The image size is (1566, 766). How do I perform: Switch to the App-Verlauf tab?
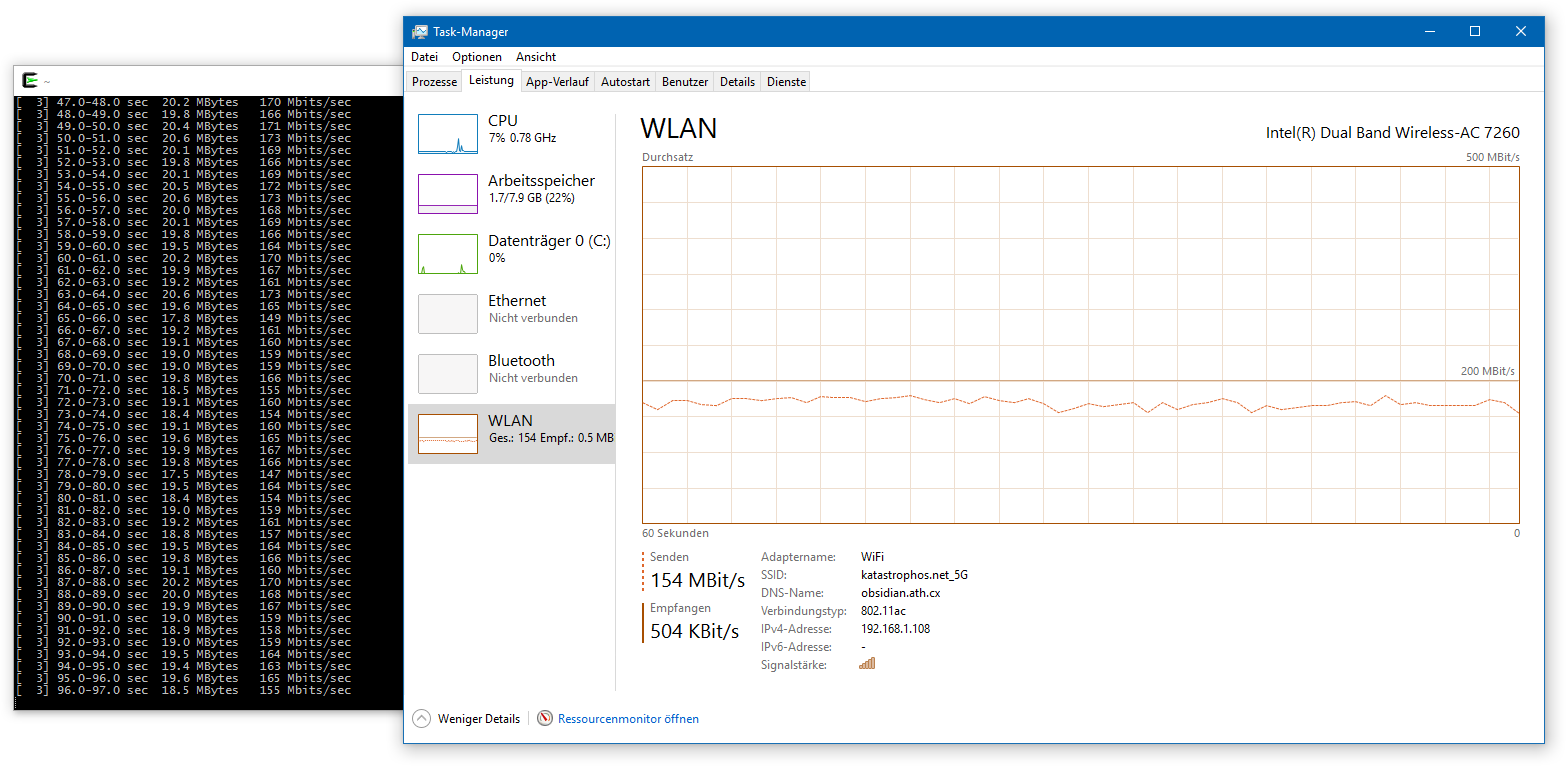click(x=558, y=82)
